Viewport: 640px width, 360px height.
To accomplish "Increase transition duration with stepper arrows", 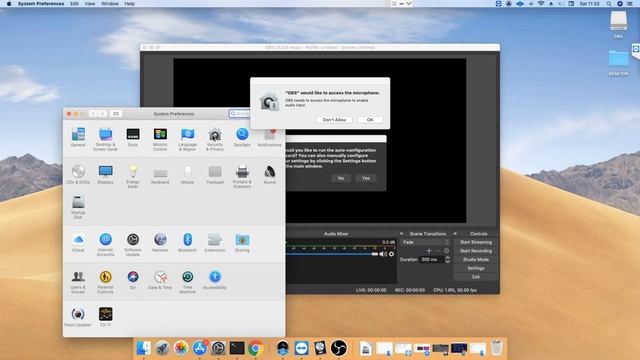I will (447, 258).
